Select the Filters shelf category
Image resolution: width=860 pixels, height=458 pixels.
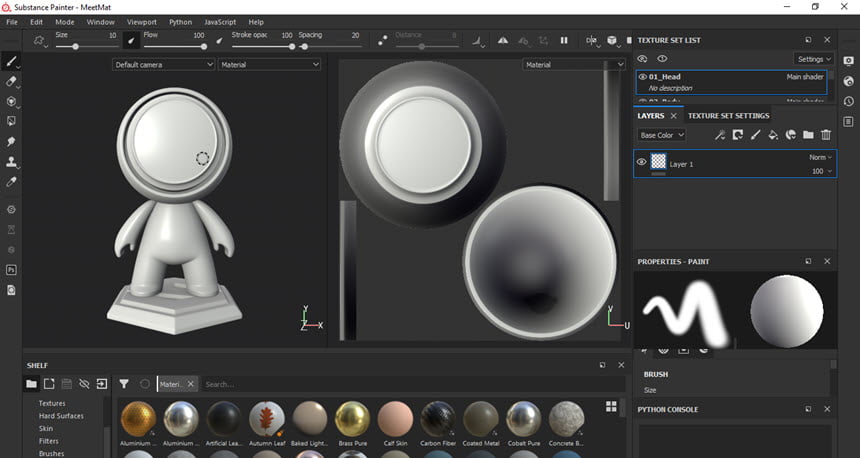click(x=49, y=441)
